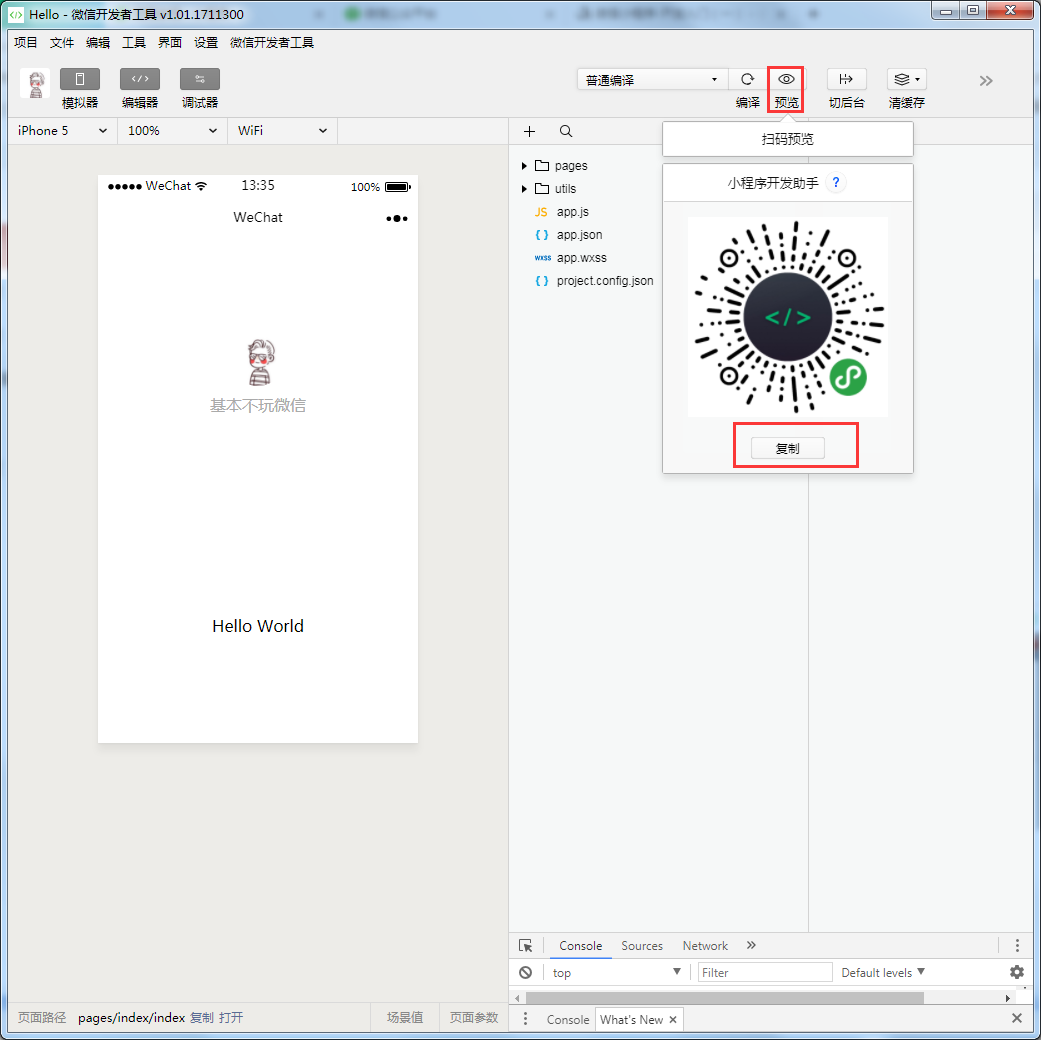Image resolution: width=1041 pixels, height=1040 pixels.
Task: Close the What's New tab
Action: pos(673,1019)
